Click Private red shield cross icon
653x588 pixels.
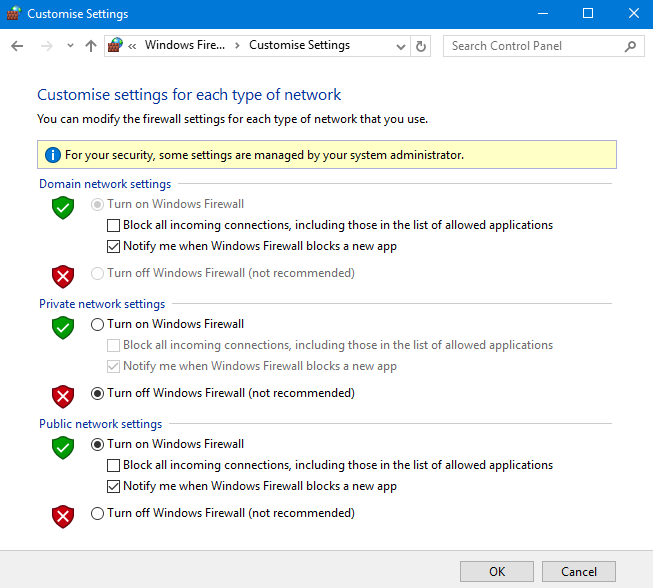point(63,396)
